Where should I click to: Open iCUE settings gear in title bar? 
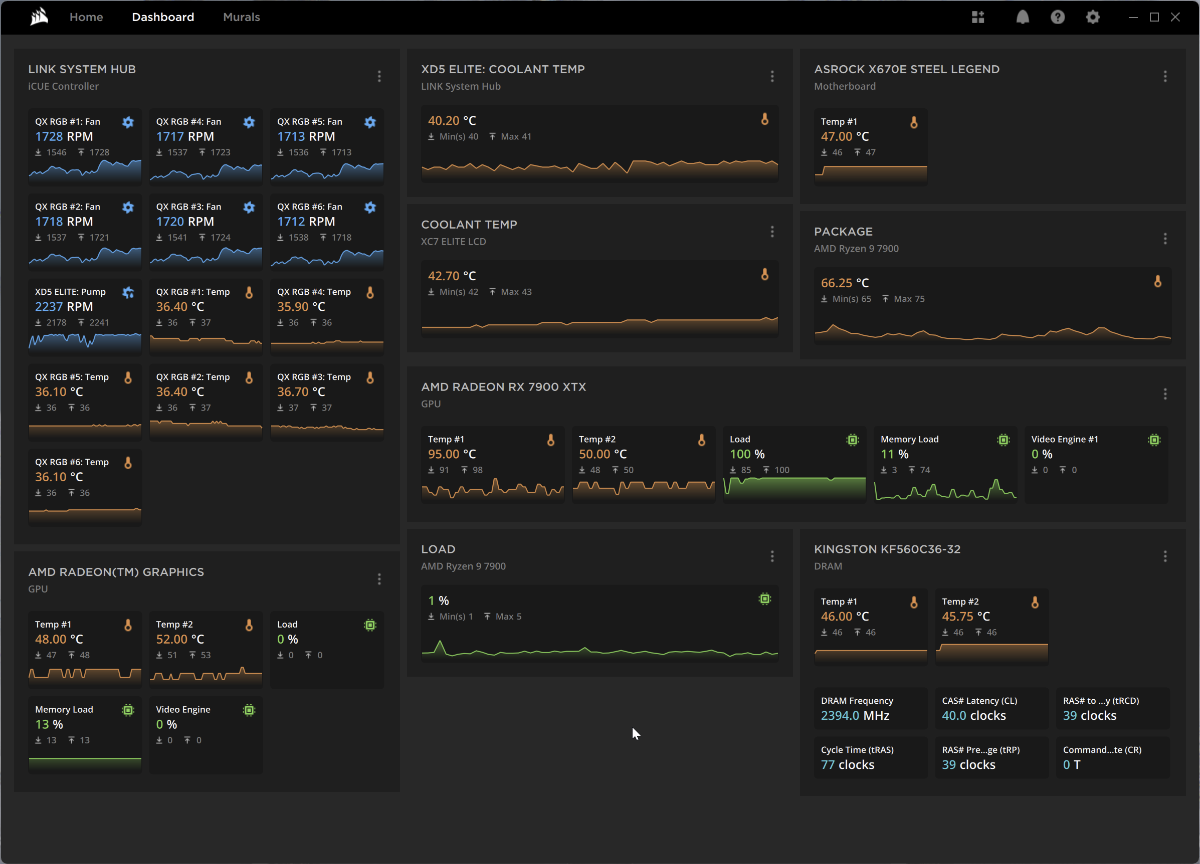click(1093, 17)
